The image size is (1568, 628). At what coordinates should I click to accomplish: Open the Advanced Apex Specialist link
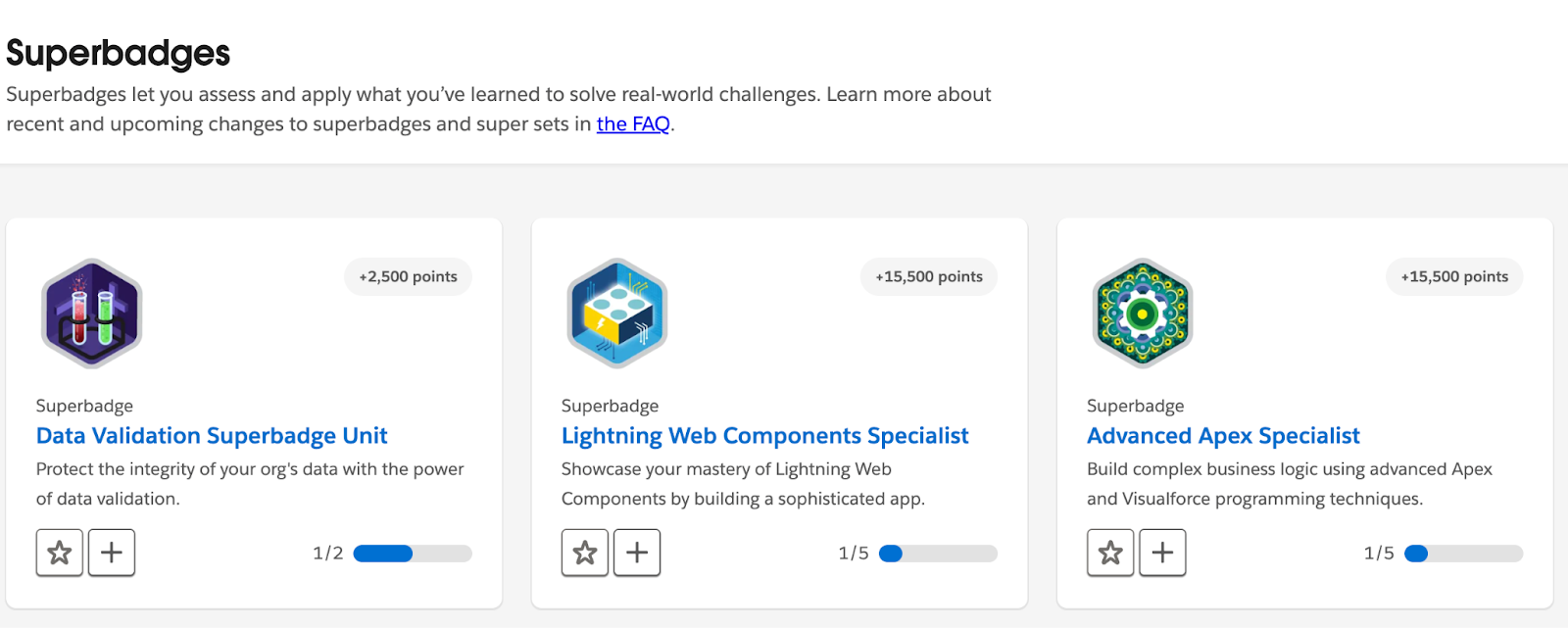pos(1222,435)
